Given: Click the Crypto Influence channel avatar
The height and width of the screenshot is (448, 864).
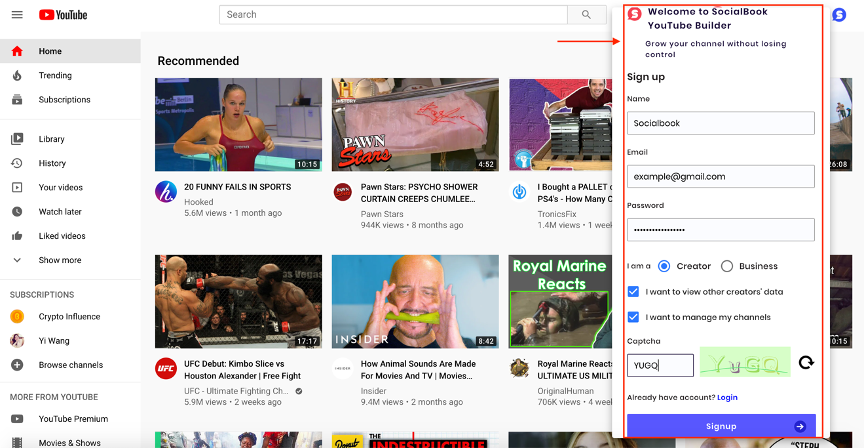Looking at the screenshot, I should (x=17, y=316).
